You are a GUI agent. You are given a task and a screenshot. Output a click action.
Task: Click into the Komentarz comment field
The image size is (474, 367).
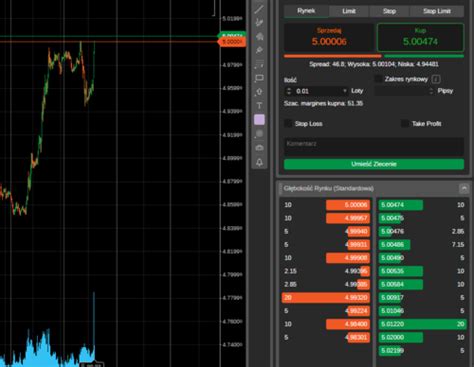(x=374, y=146)
